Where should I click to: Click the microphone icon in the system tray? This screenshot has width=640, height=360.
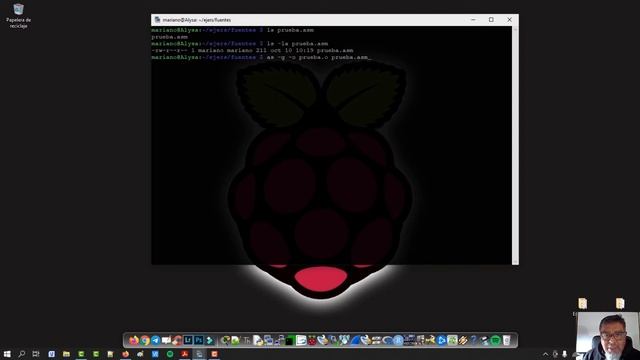tap(564, 354)
